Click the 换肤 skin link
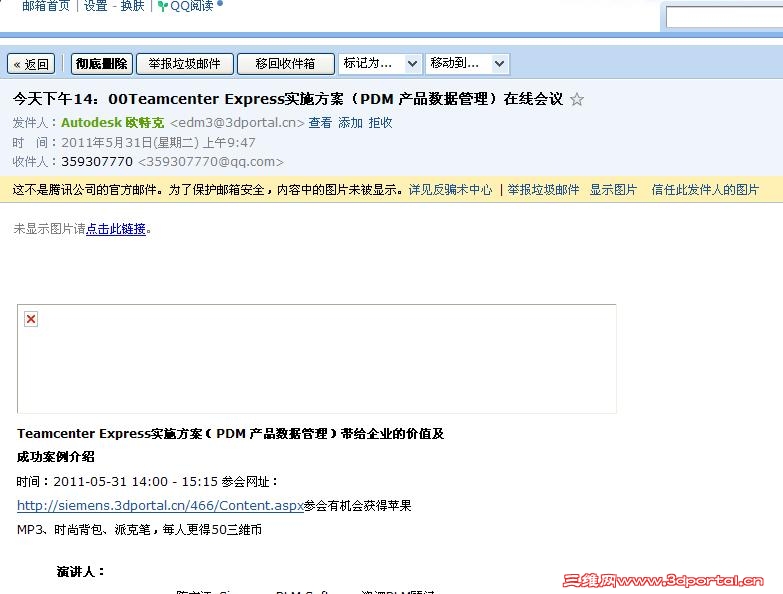This screenshot has width=783, height=594. point(132,6)
